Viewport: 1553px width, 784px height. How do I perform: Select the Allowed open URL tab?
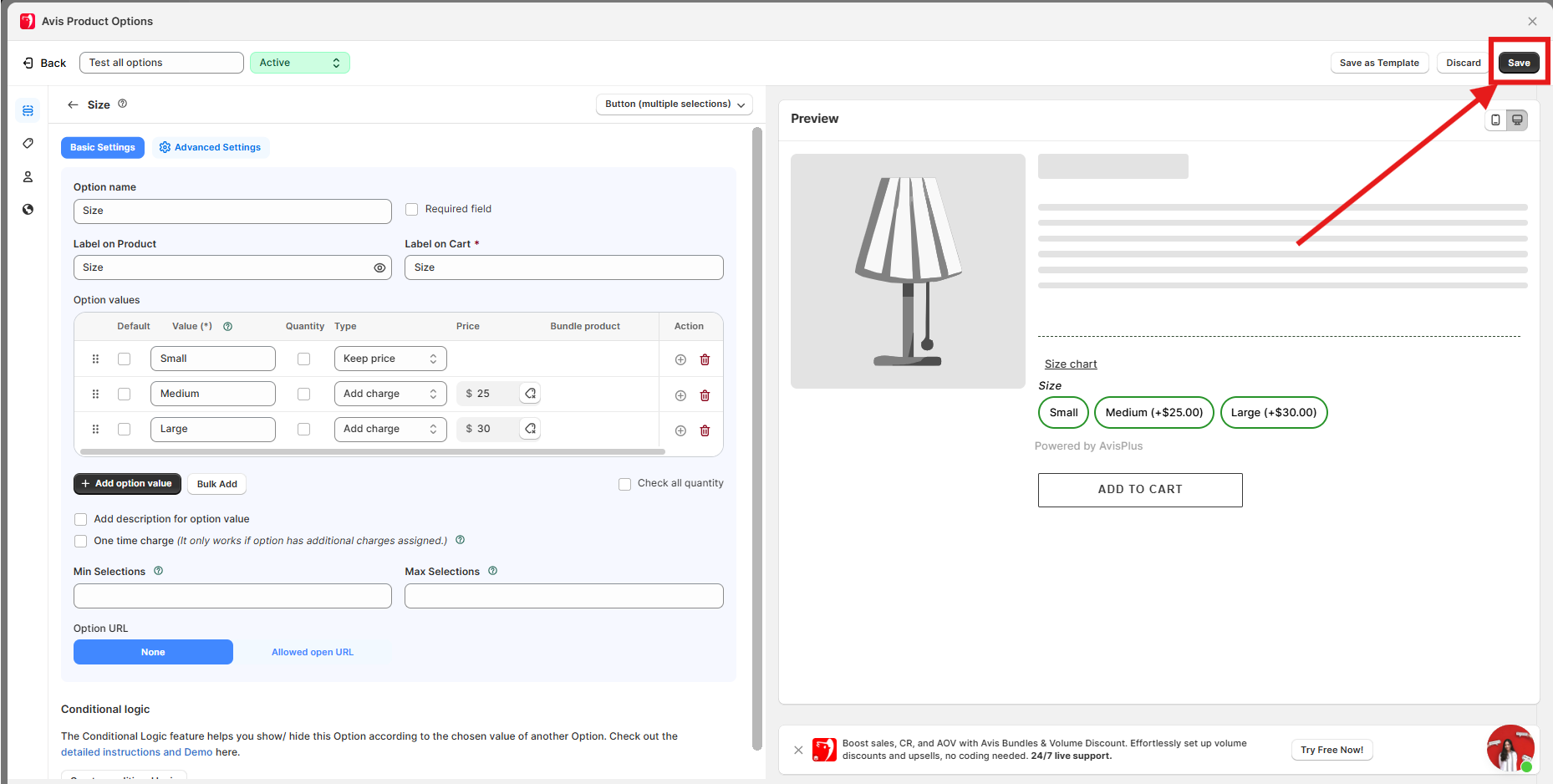313,652
